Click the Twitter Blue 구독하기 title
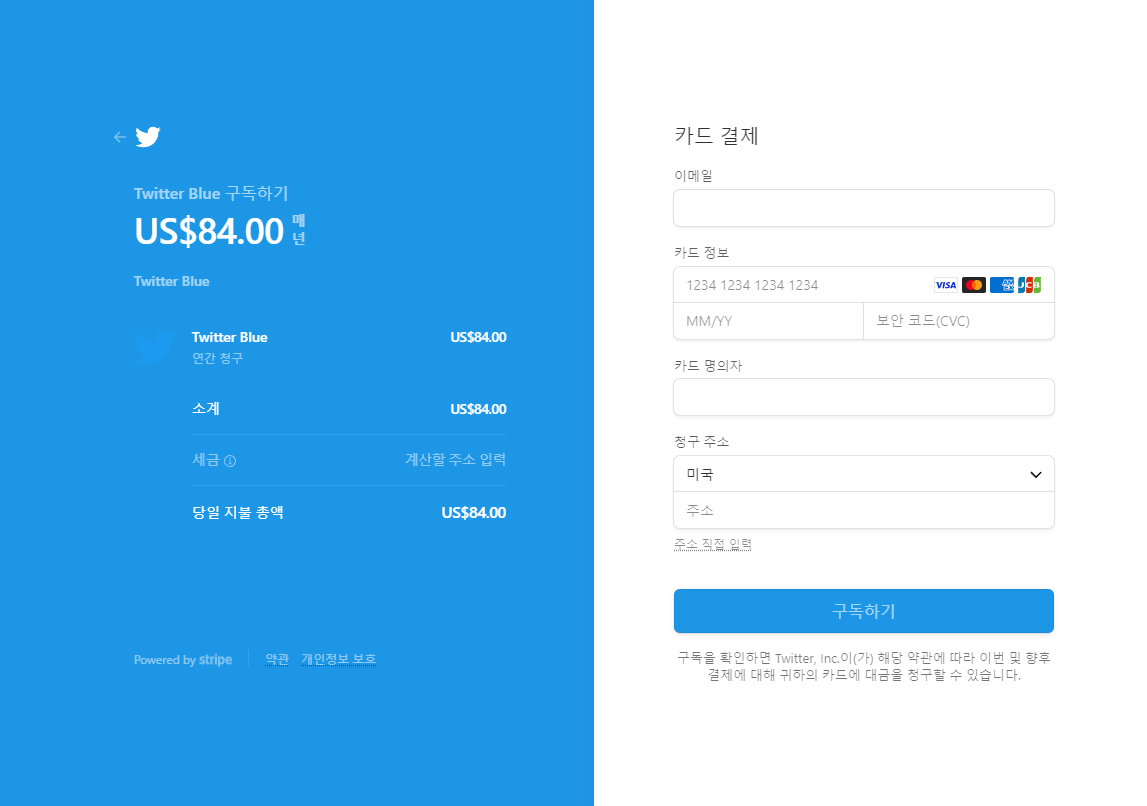 (211, 194)
